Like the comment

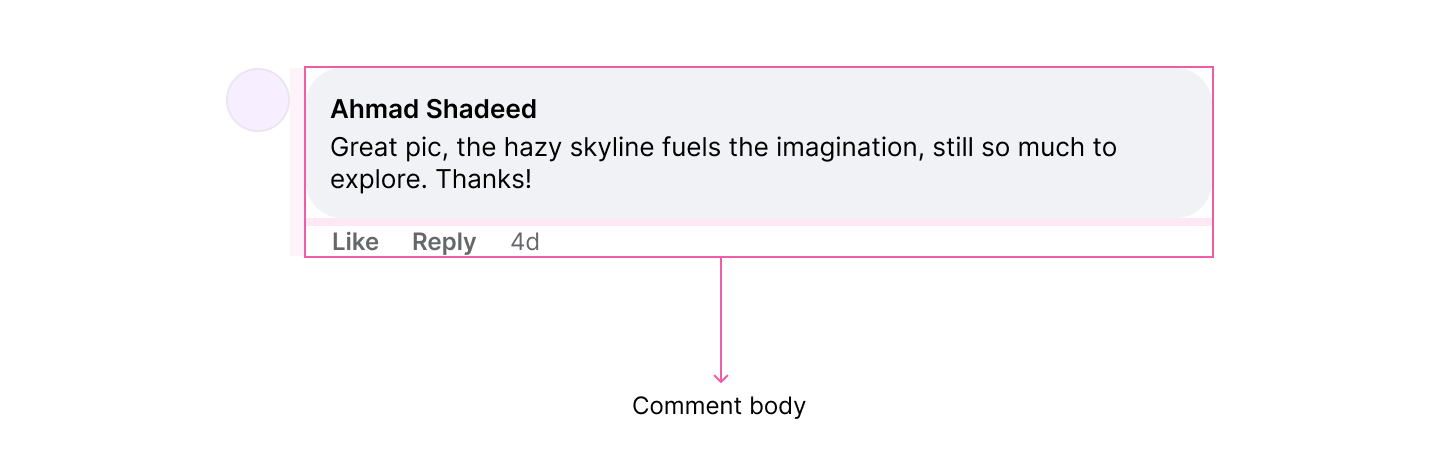pyautogui.click(x=355, y=242)
